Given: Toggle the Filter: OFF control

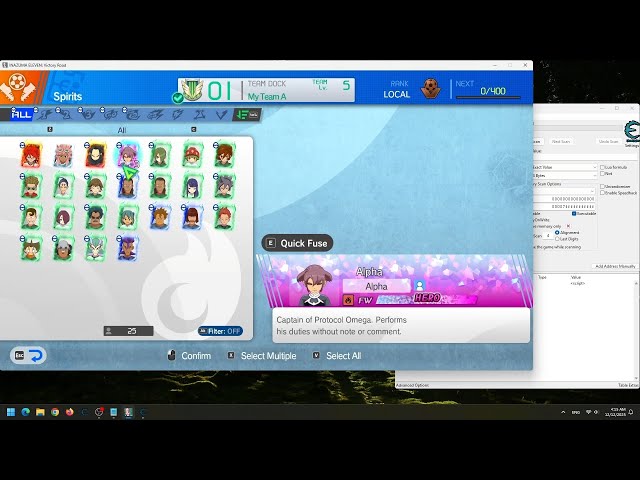Looking at the screenshot, I should [x=220, y=331].
